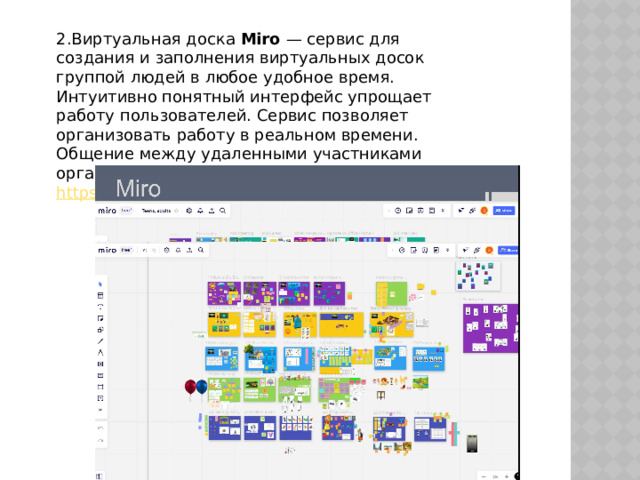Open search in lower board bar
Image resolution: width=640 pixels, height=480 pixels.
point(201,250)
